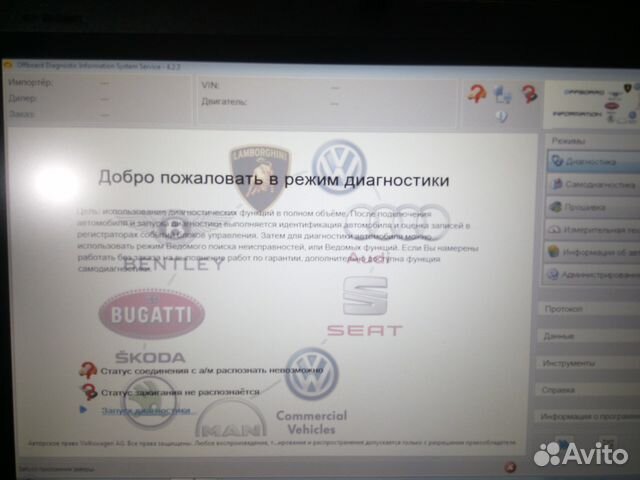Click the Offboard Information logo banner
The image size is (640, 480).
(593, 104)
